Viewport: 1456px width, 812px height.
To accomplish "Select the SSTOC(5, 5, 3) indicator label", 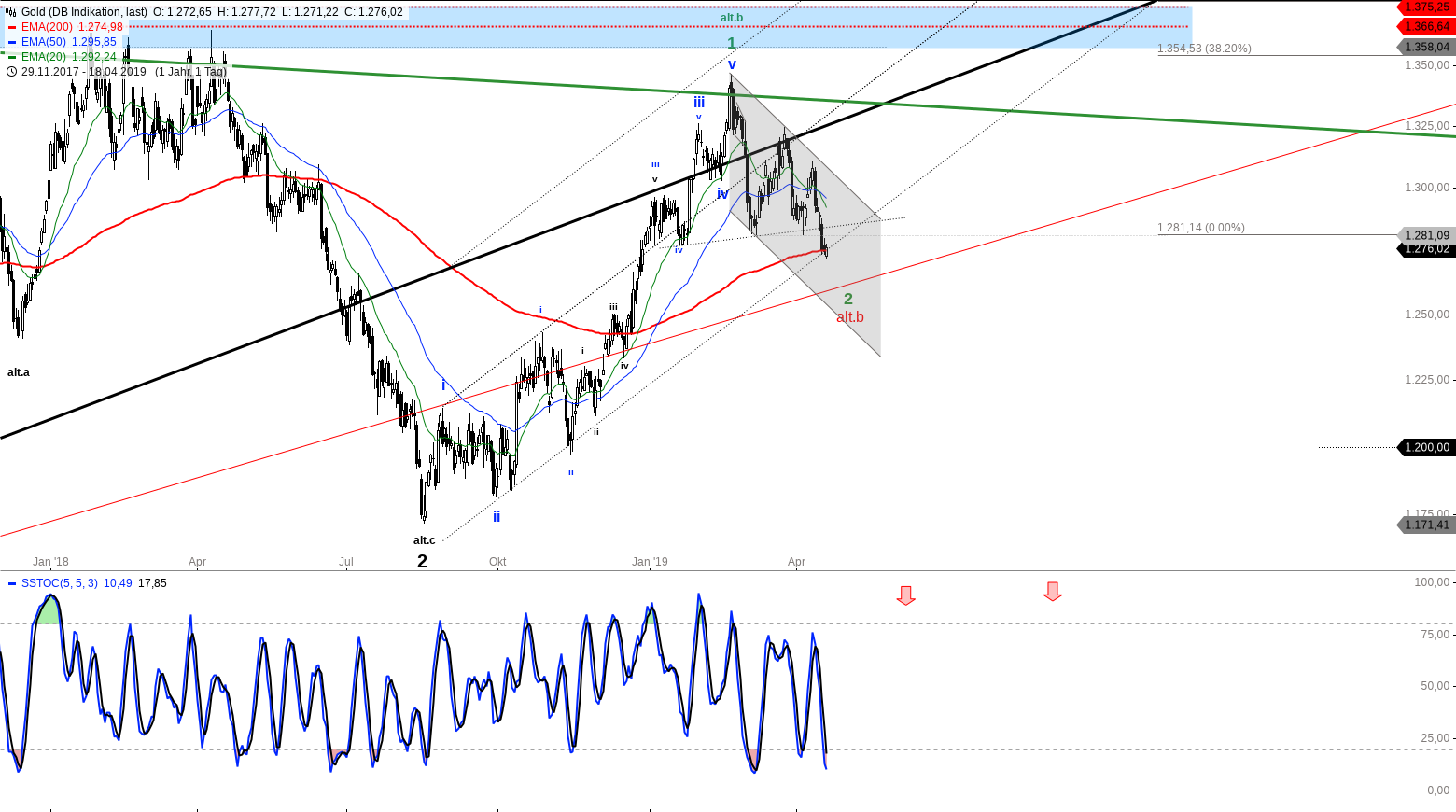I will 60,583.
